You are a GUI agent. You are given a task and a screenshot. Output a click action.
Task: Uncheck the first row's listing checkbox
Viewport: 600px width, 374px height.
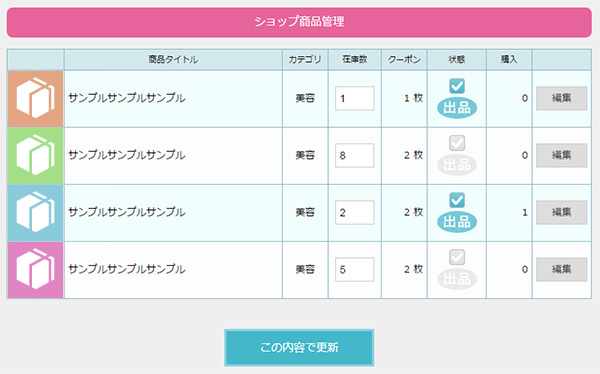(x=457, y=86)
